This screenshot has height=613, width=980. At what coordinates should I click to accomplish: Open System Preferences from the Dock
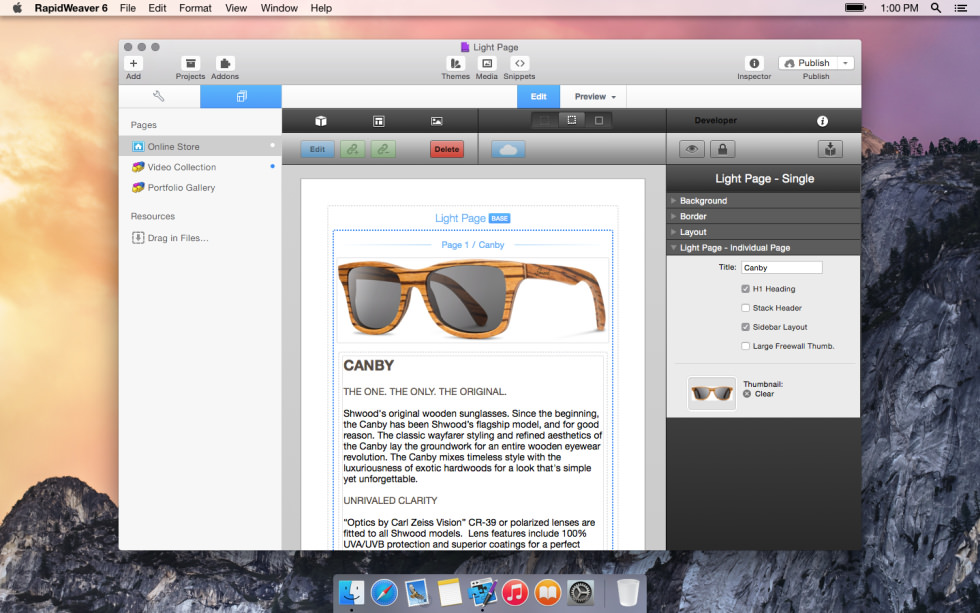tap(580, 592)
